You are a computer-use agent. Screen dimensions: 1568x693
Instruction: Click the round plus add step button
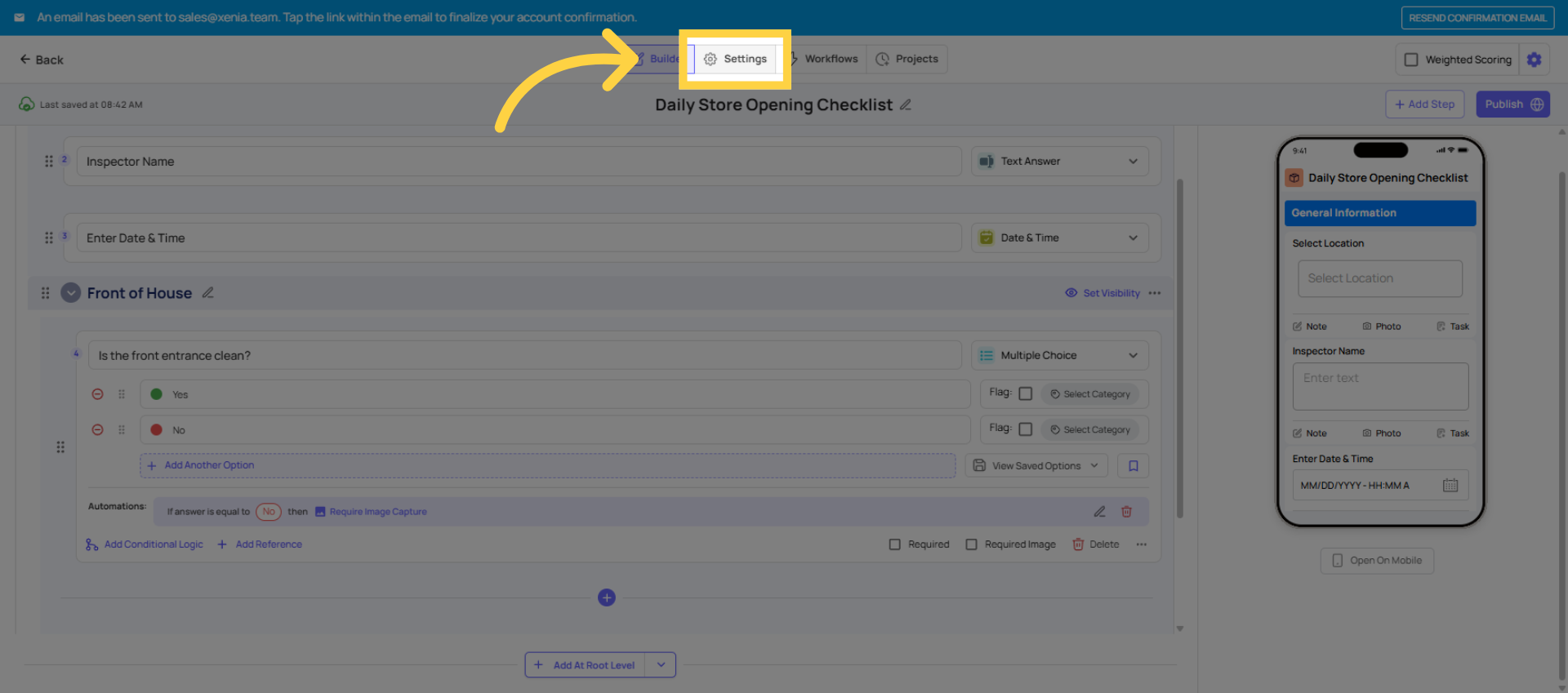coord(607,597)
